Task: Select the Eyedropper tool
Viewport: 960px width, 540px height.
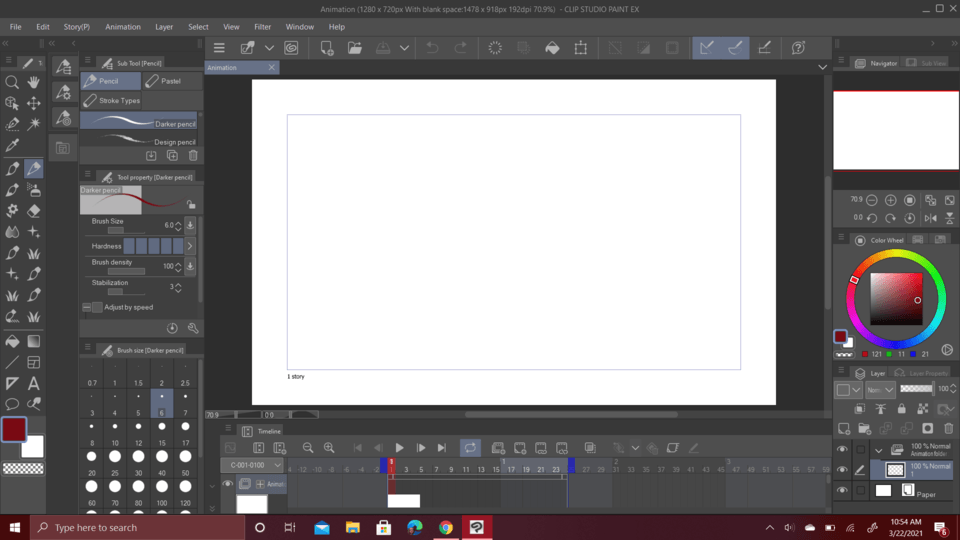Action: pos(12,147)
